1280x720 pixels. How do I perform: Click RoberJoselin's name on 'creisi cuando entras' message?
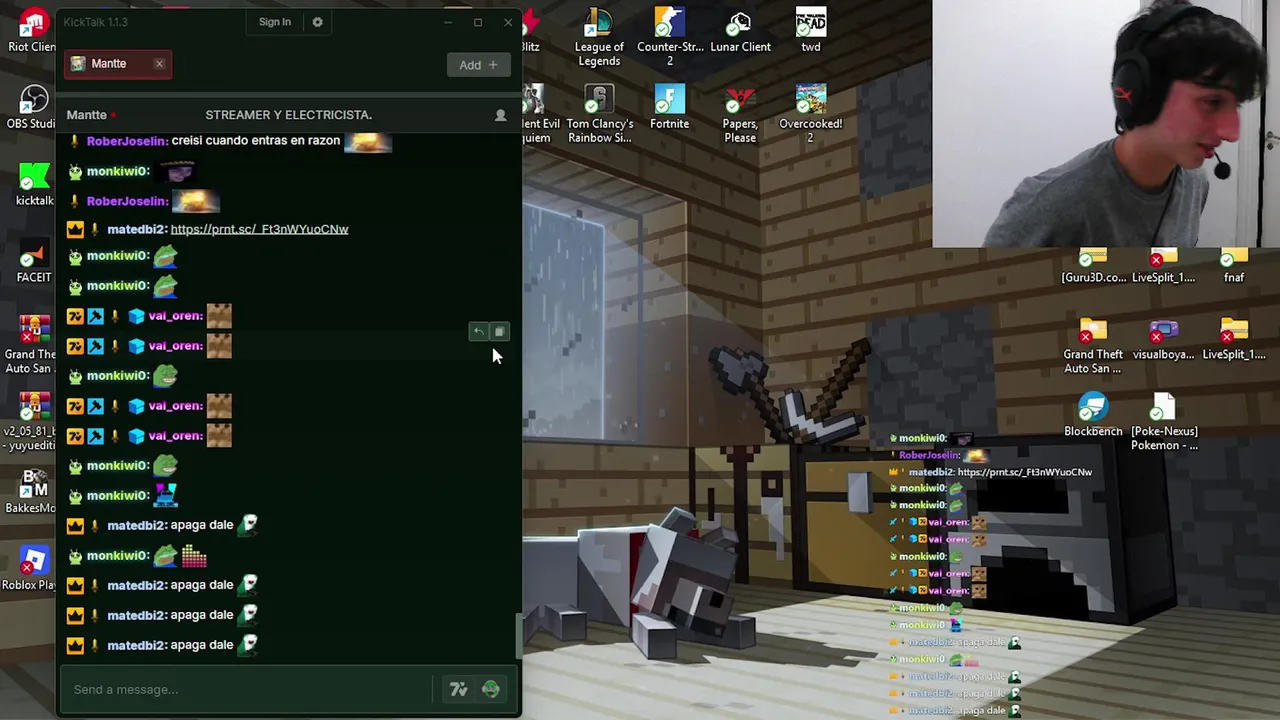(126, 141)
